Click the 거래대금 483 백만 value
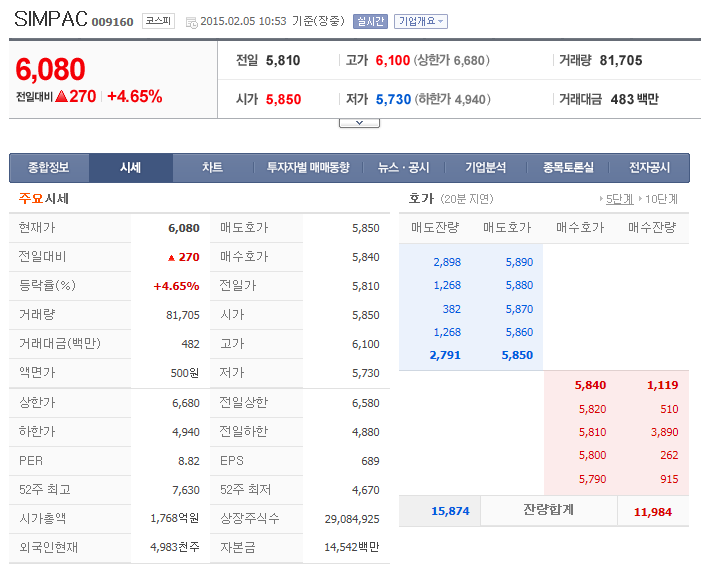This screenshot has height=569, width=701. click(x=634, y=99)
